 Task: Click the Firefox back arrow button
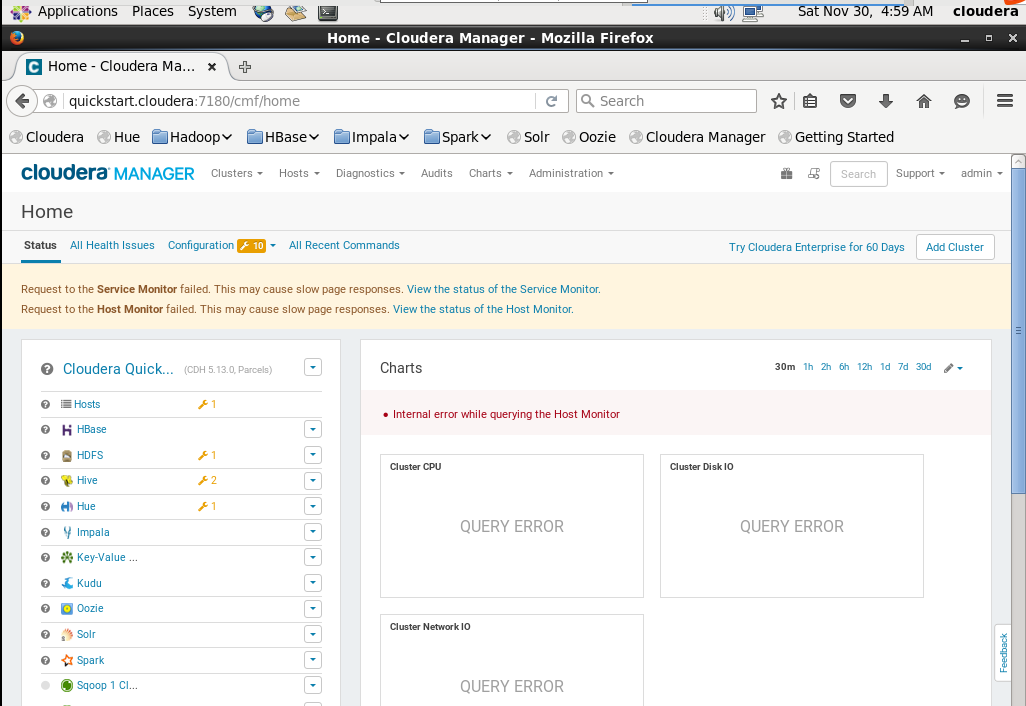point(22,101)
